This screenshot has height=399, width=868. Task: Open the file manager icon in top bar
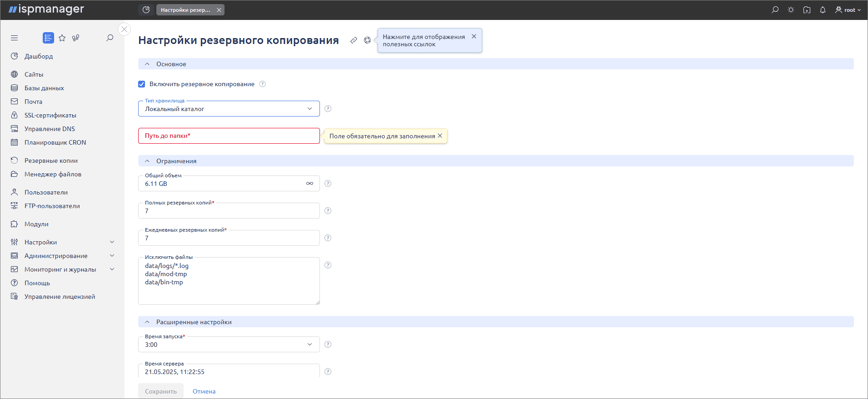tap(807, 10)
